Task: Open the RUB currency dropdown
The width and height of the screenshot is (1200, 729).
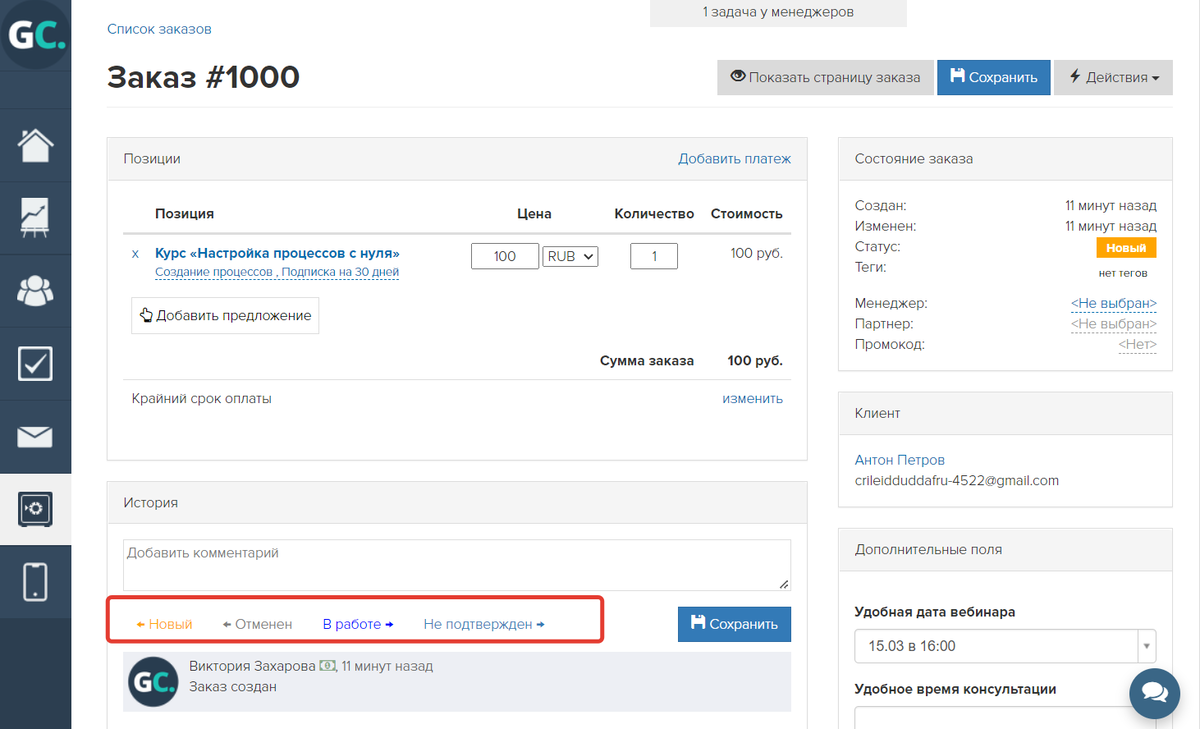Action: click(571, 256)
